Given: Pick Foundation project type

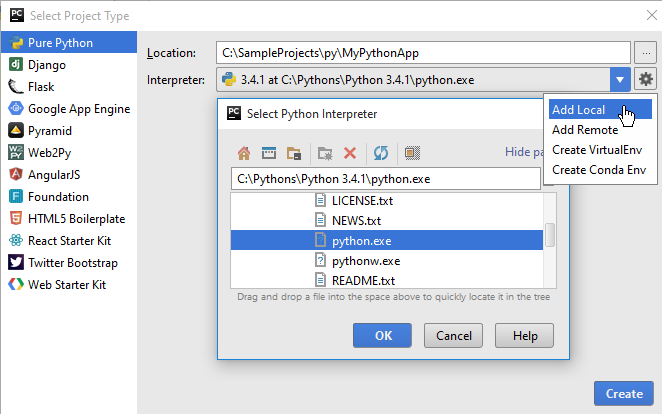Looking at the screenshot, I should (x=69, y=196).
